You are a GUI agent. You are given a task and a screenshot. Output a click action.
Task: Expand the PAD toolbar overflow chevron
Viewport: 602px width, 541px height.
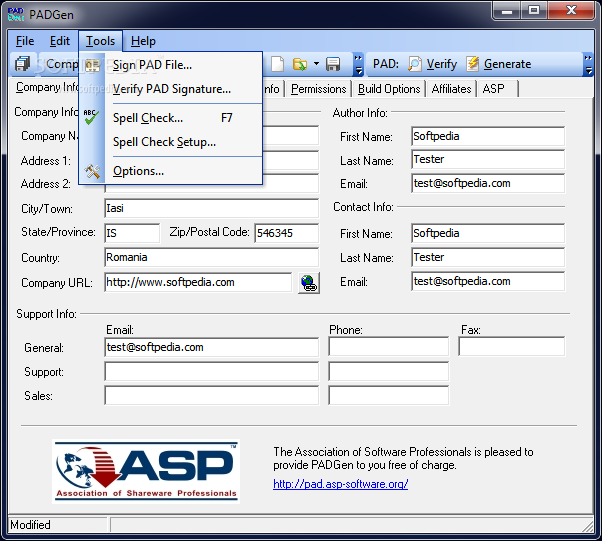[x=588, y=64]
